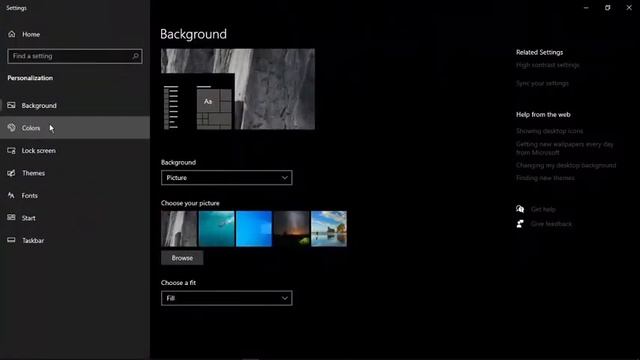640x360 pixels.
Task: Open Finding new themes link
Action: tap(545, 178)
